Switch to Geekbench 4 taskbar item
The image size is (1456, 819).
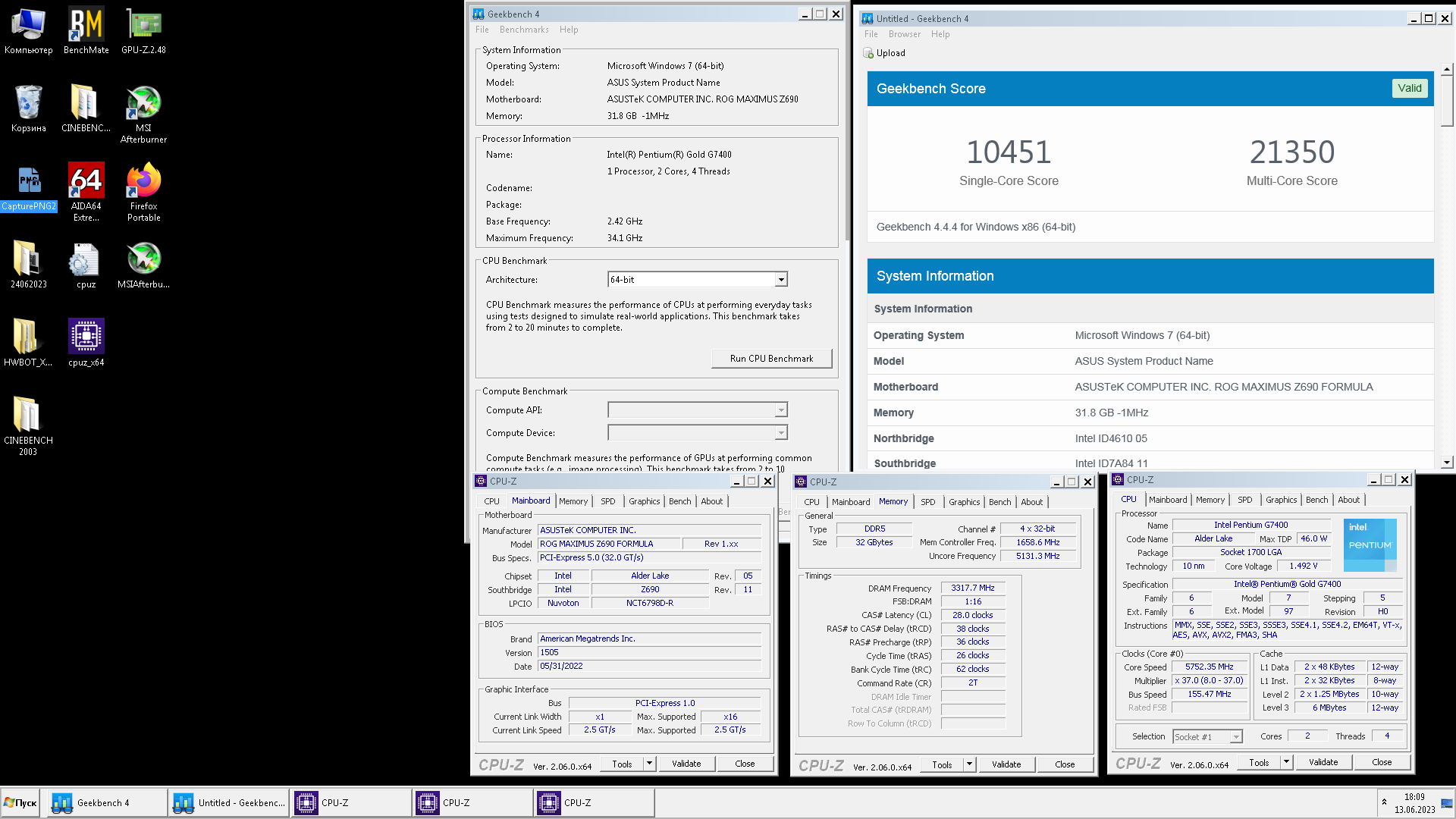(107, 802)
